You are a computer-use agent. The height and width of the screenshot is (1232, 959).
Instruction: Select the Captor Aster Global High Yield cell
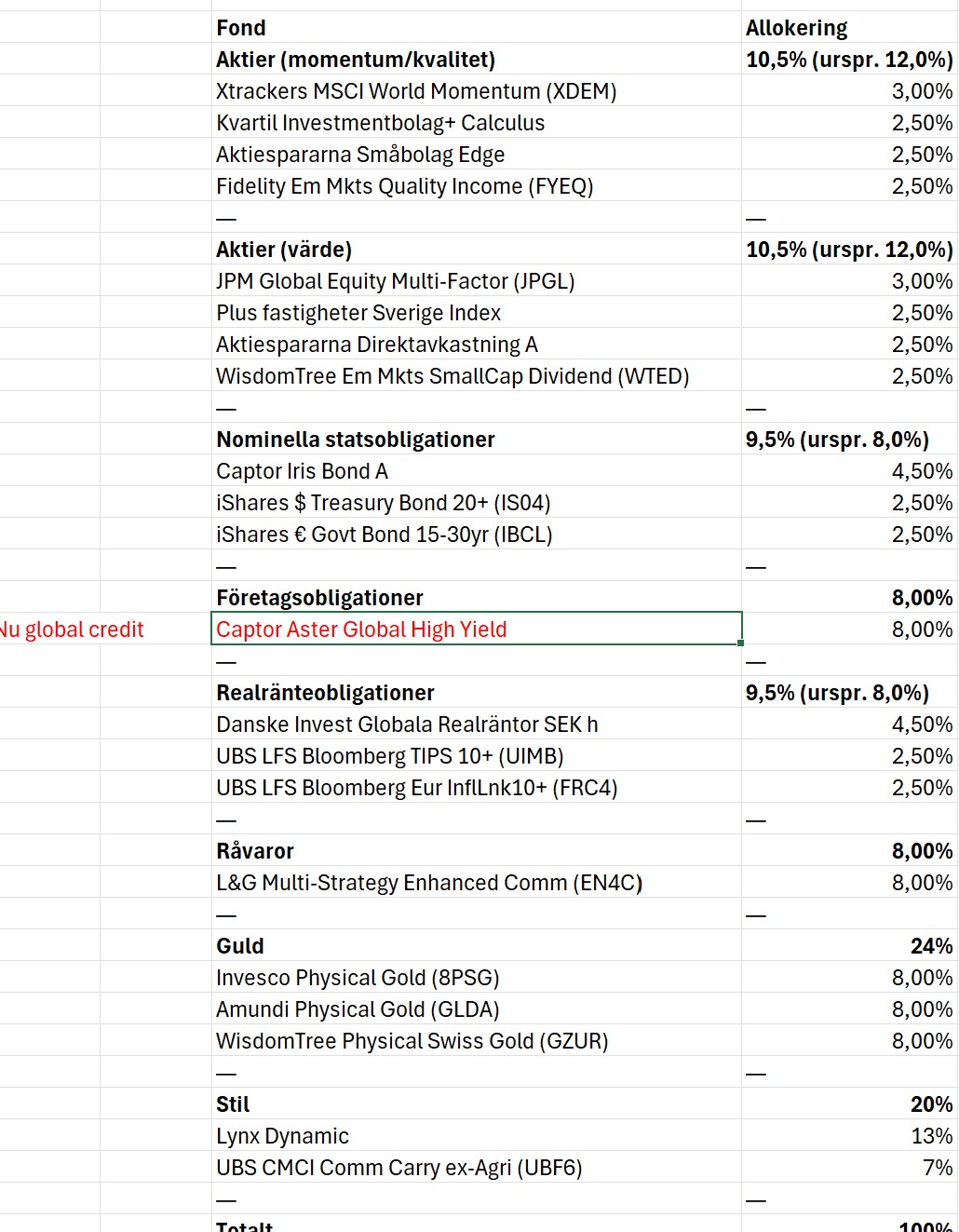[361, 630]
